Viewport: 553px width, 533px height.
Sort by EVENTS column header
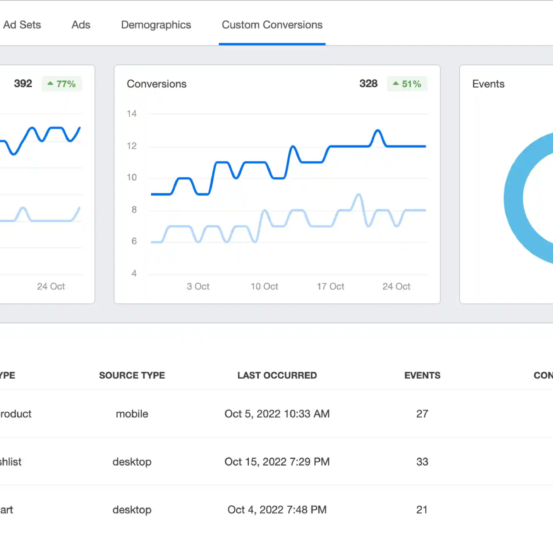(x=422, y=375)
